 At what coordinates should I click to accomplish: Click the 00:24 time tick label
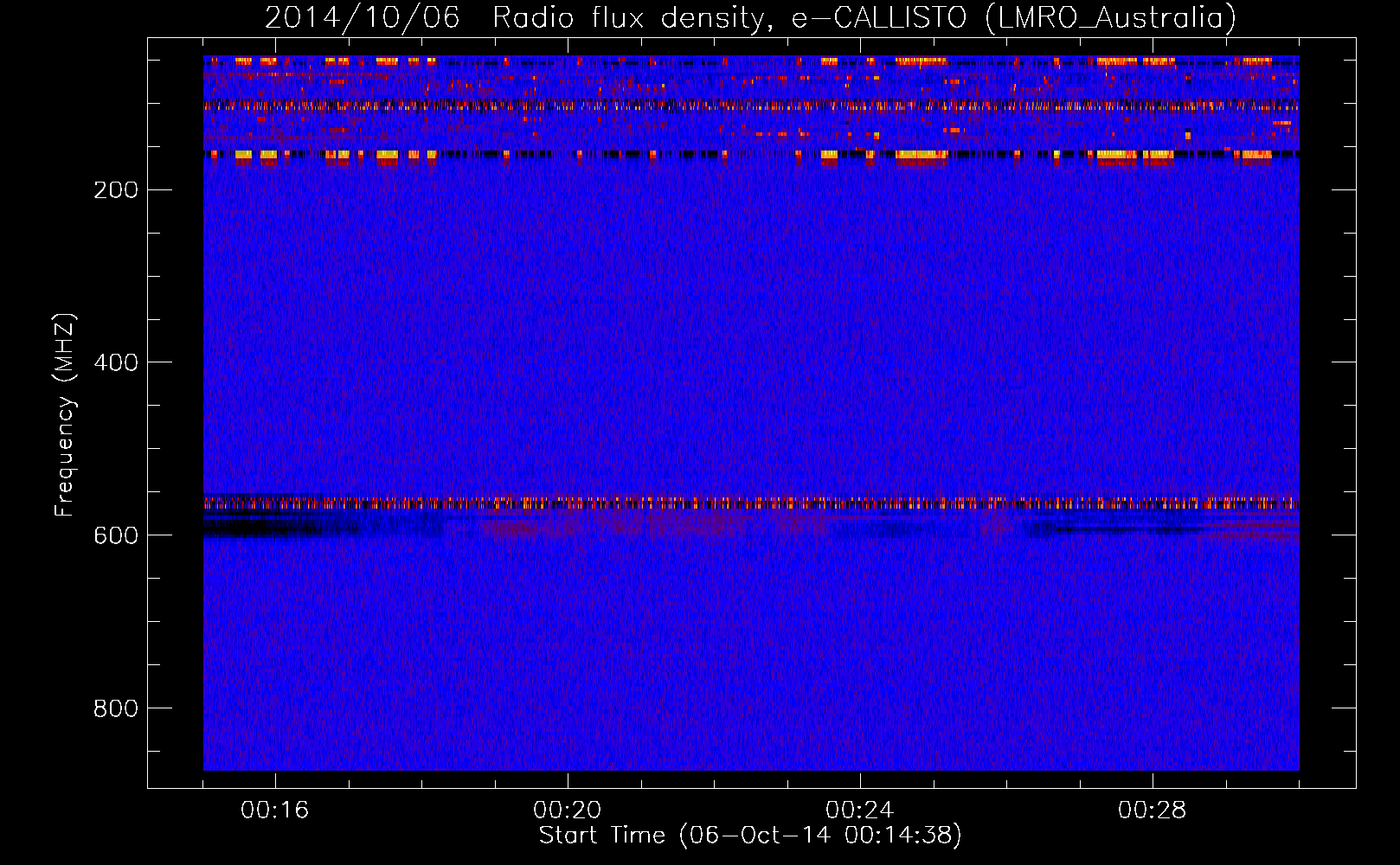click(x=860, y=811)
